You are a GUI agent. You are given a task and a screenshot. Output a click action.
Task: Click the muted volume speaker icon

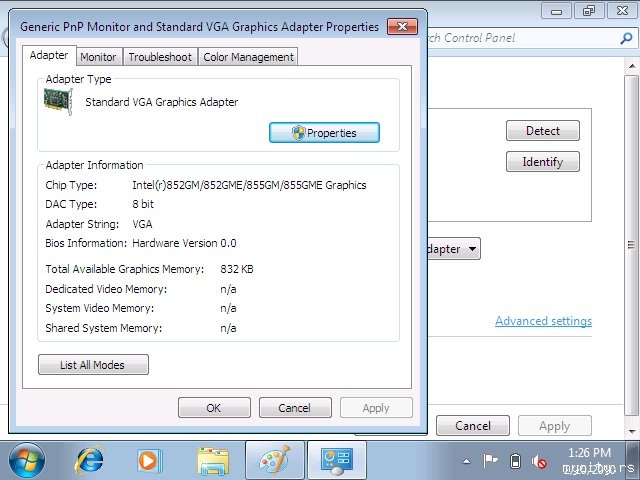(x=539, y=462)
